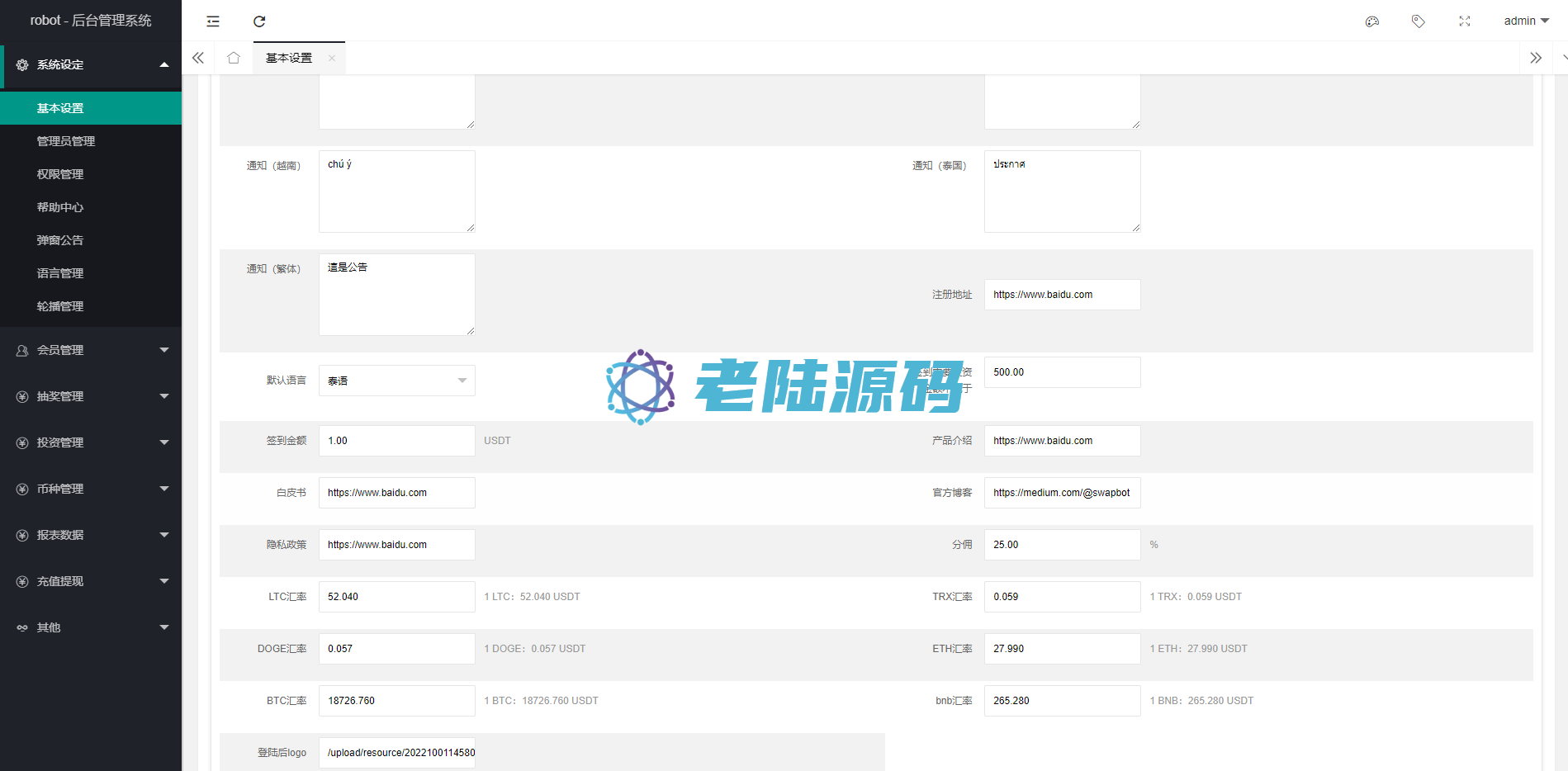Go to 语言管理 page
This screenshot has width=1568, height=771.
(x=60, y=273)
